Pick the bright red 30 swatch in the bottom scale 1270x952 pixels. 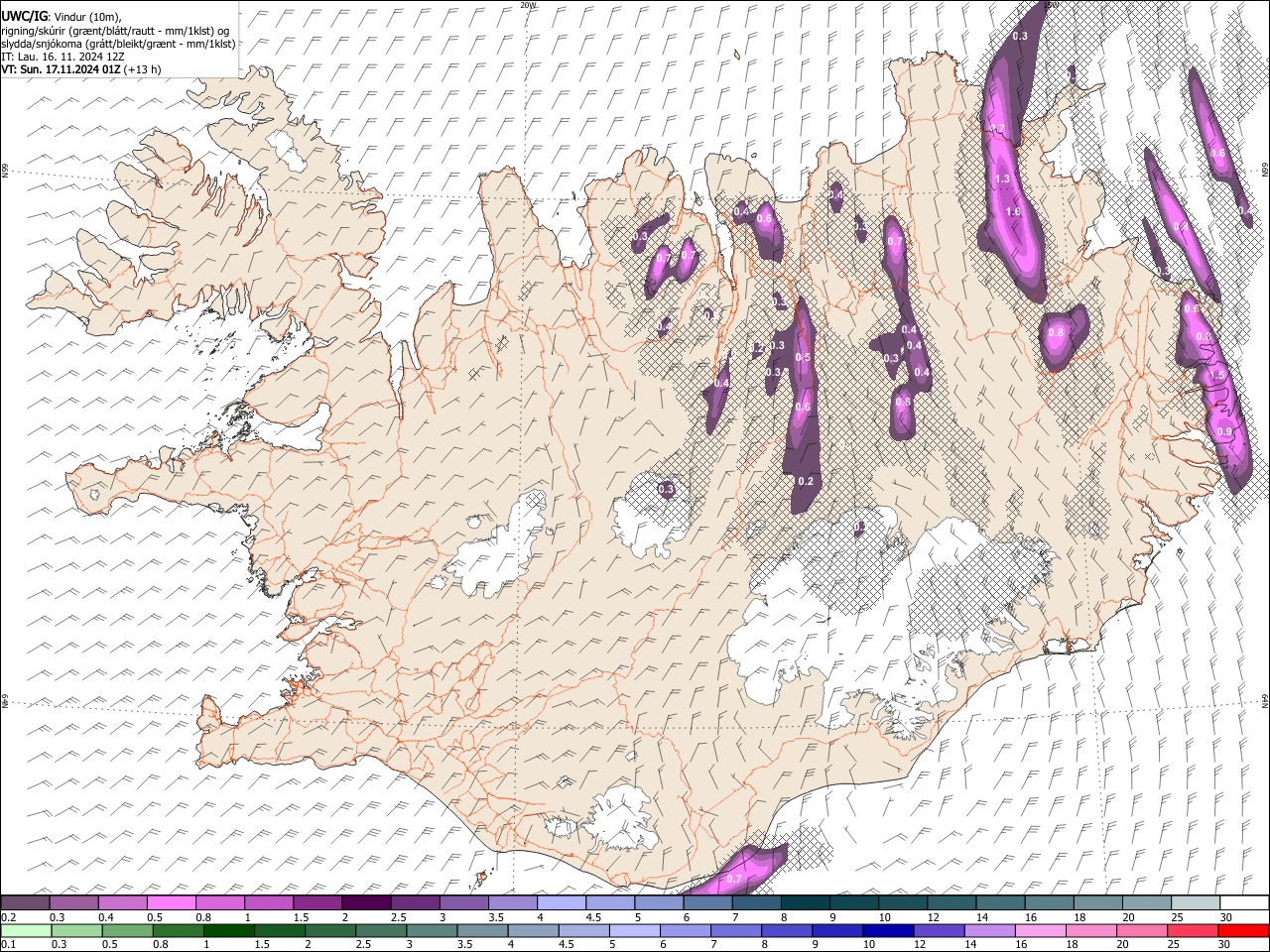pyautogui.click(x=1243, y=930)
